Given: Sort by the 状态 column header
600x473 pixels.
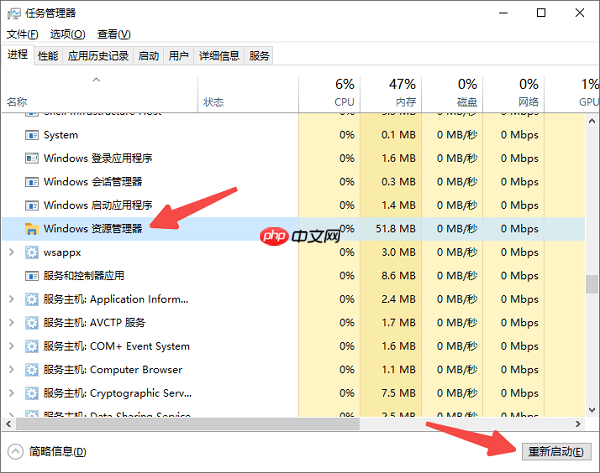Looking at the screenshot, I should coord(248,94).
